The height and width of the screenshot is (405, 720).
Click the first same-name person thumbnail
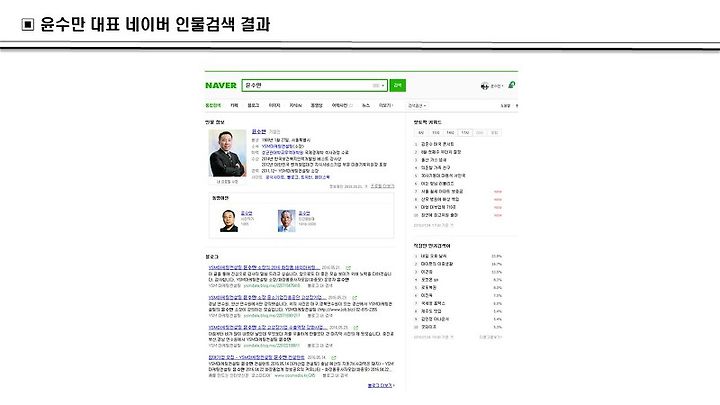coord(229,220)
